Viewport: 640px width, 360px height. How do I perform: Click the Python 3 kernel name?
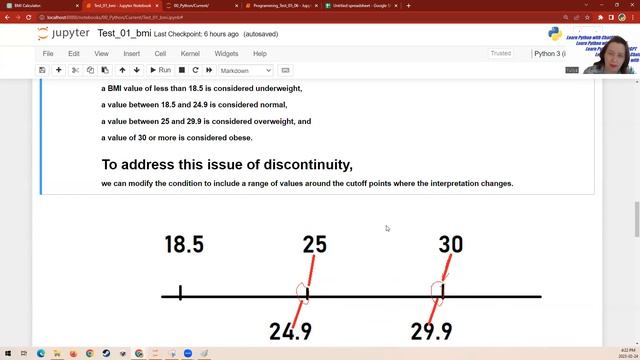tap(550, 53)
